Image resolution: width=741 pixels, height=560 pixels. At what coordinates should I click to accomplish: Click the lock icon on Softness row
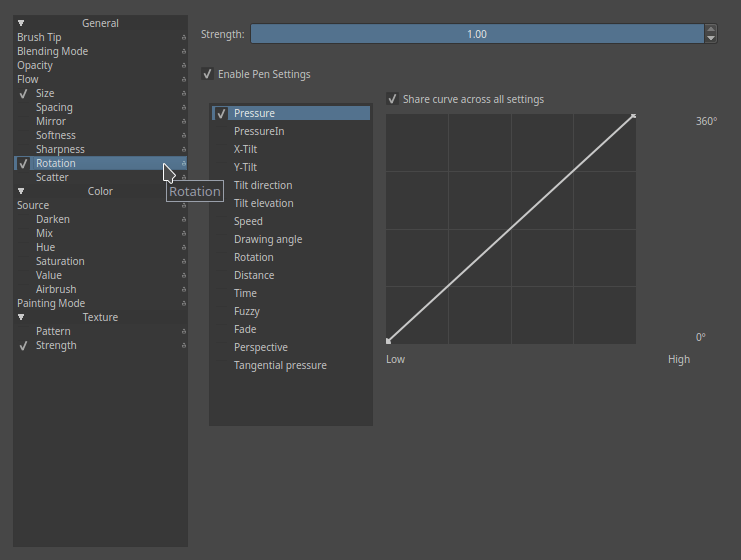[184, 136]
